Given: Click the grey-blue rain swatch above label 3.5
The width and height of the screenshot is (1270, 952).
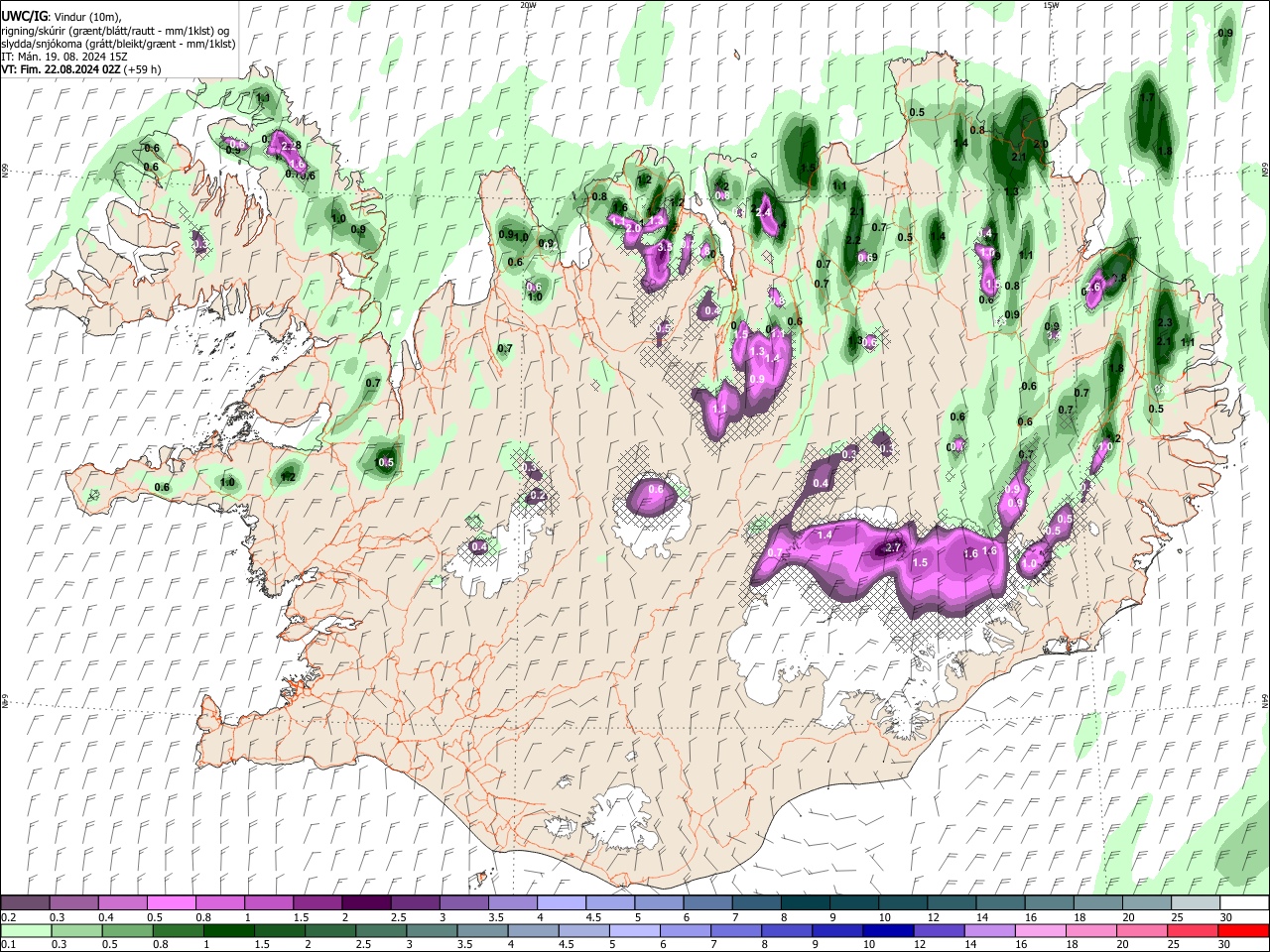Looking at the screenshot, I should click(482, 930).
